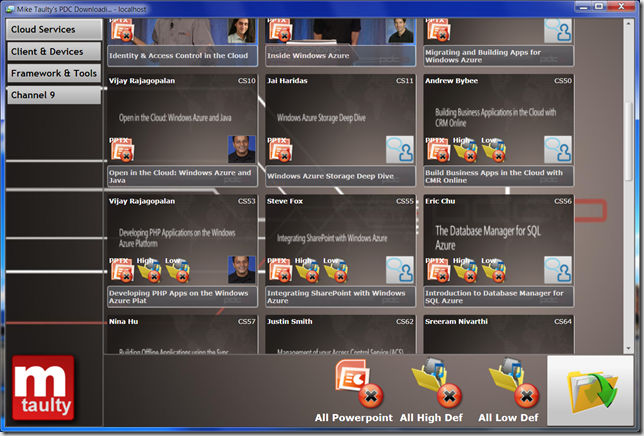Toggle PPTX download for CS11 session

tap(280, 149)
